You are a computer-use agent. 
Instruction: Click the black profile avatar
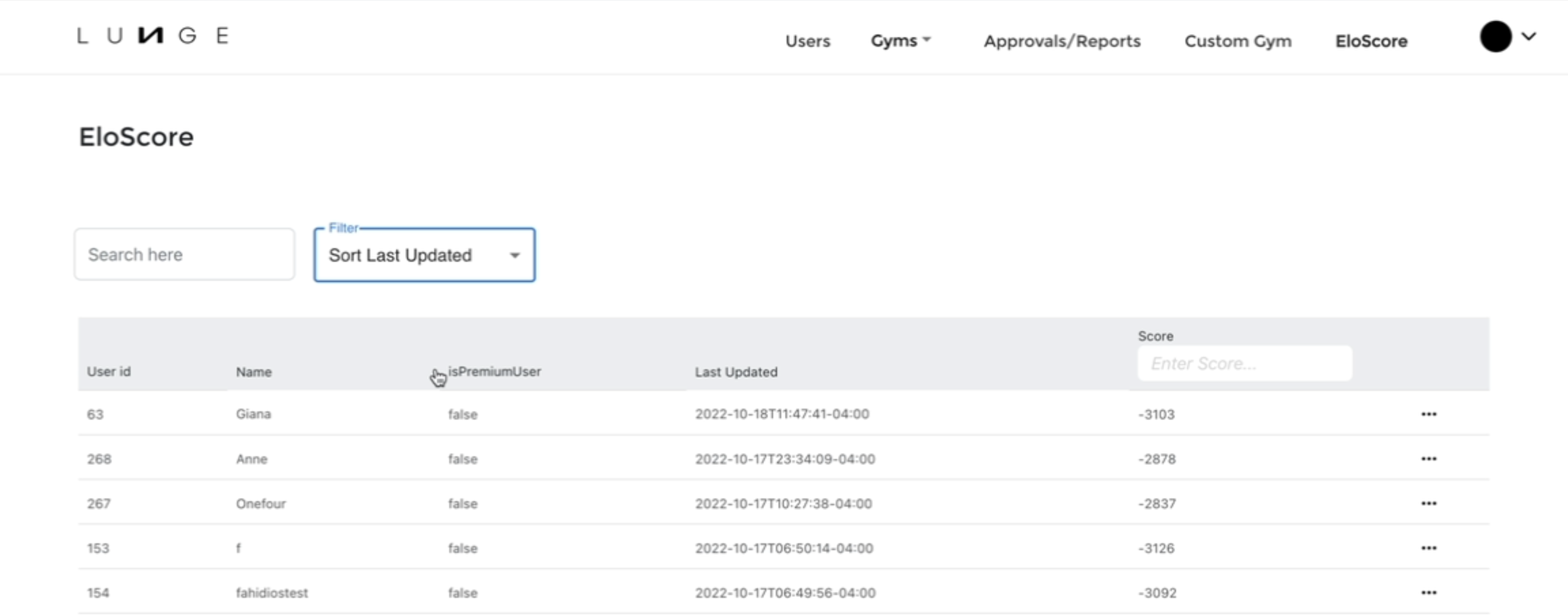1495,36
